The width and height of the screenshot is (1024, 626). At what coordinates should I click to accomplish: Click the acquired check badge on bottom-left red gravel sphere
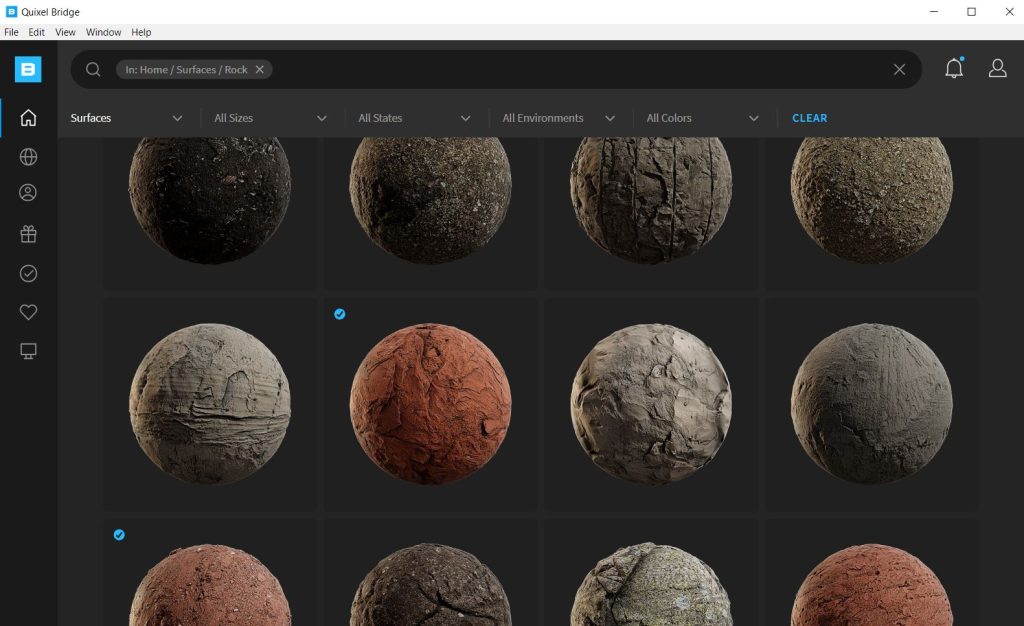[119, 535]
